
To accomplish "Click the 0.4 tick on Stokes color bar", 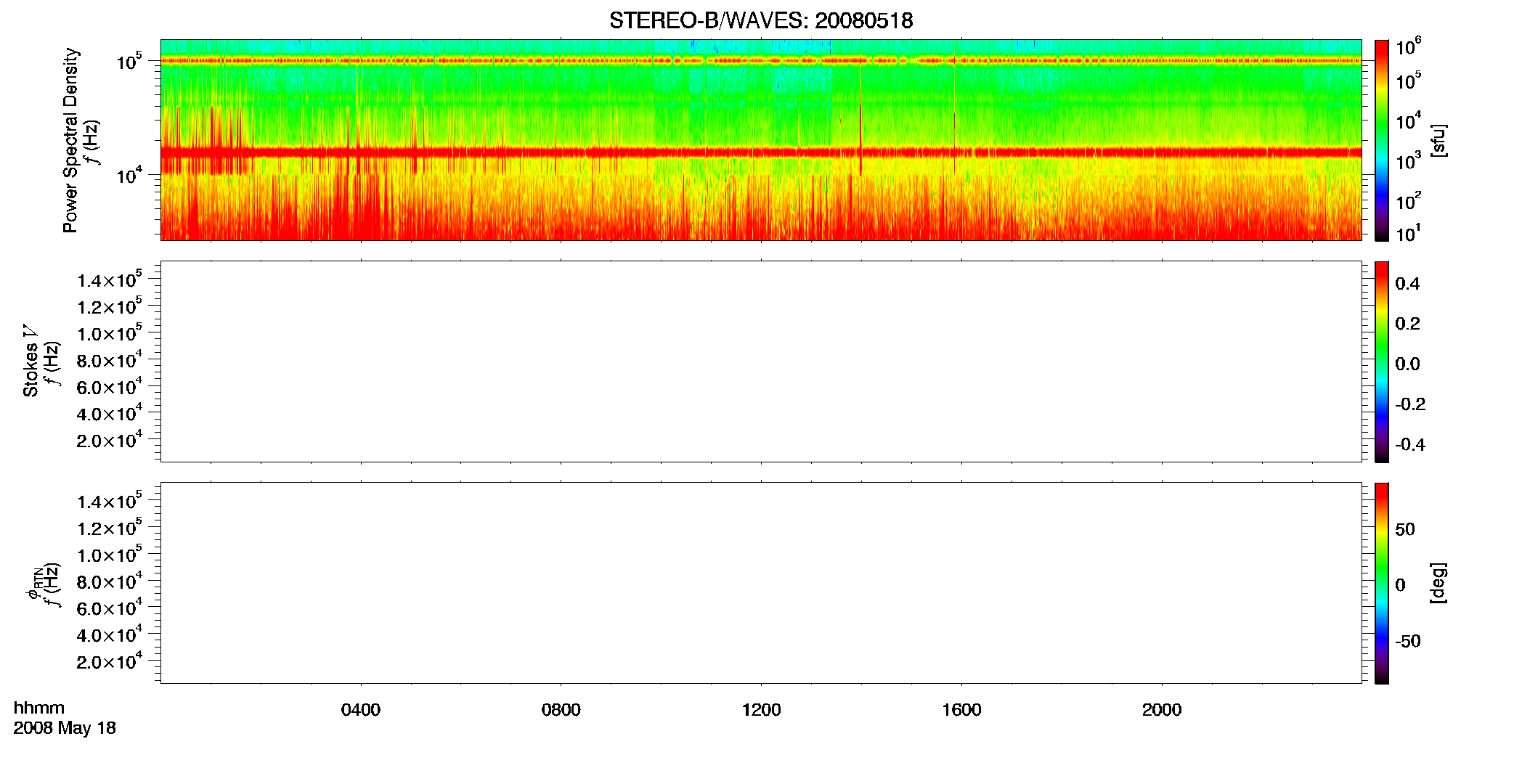I will (1407, 284).
